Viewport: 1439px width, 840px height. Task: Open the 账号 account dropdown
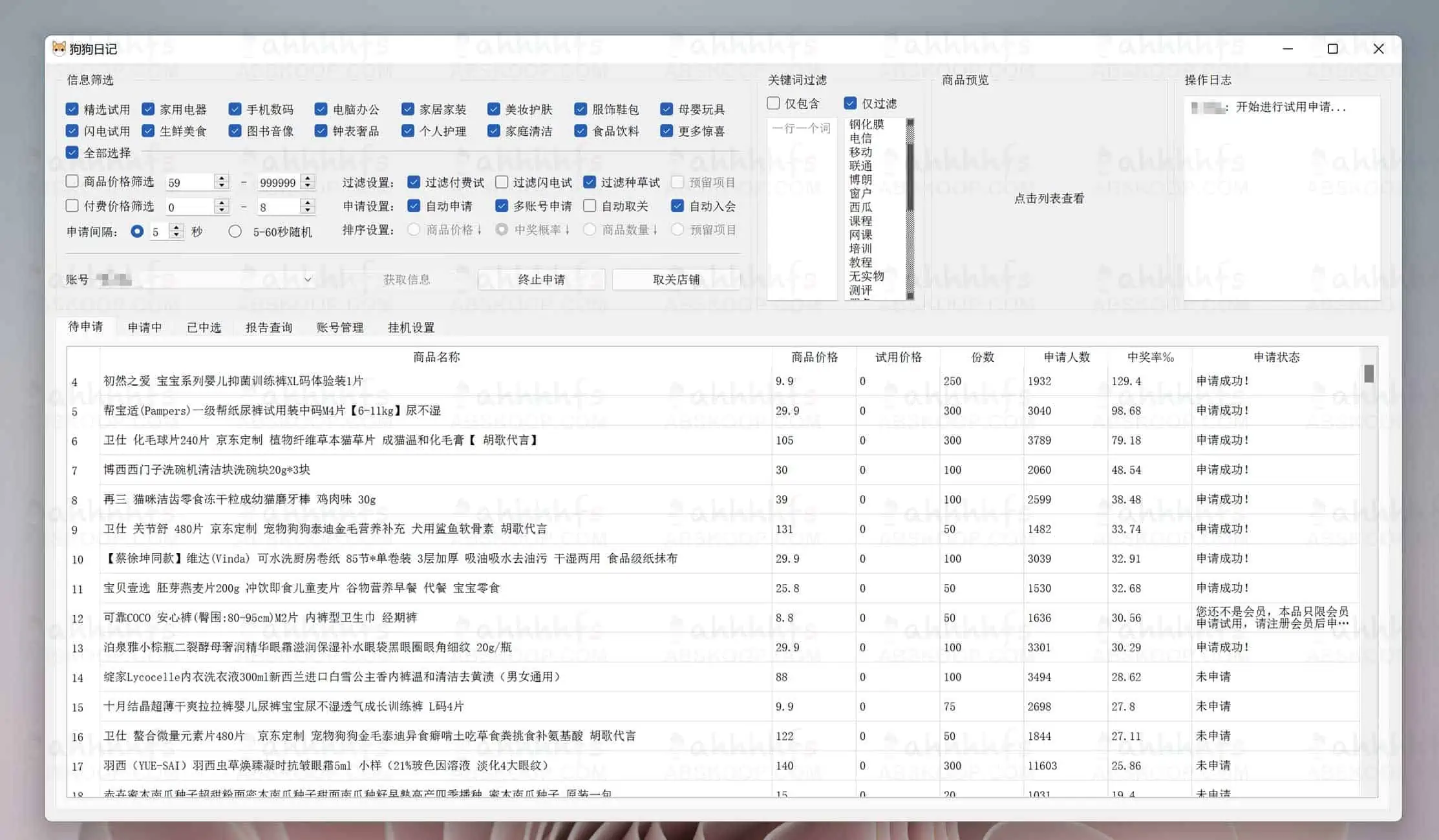[308, 279]
